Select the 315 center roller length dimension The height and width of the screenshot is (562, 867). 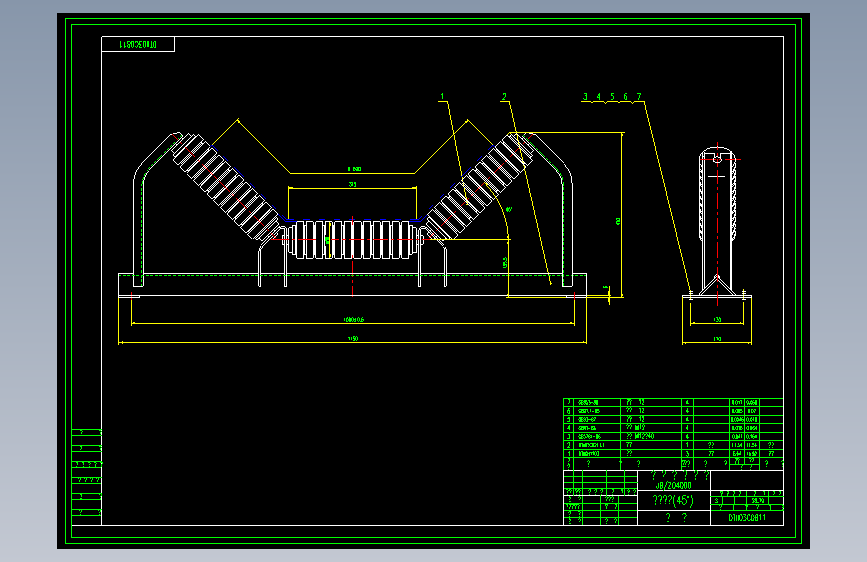point(352,184)
